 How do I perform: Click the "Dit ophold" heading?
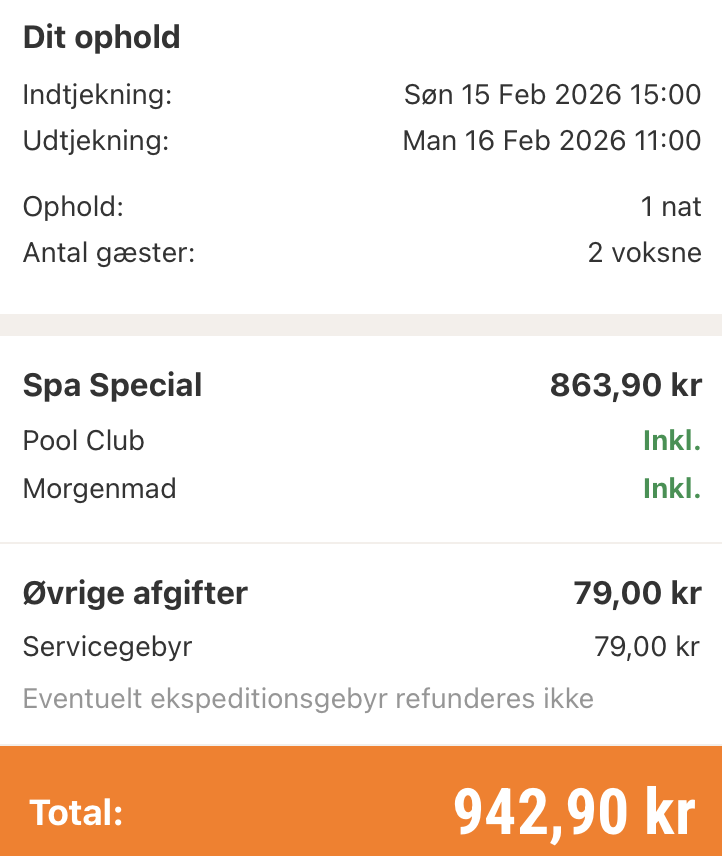click(x=101, y=38)
